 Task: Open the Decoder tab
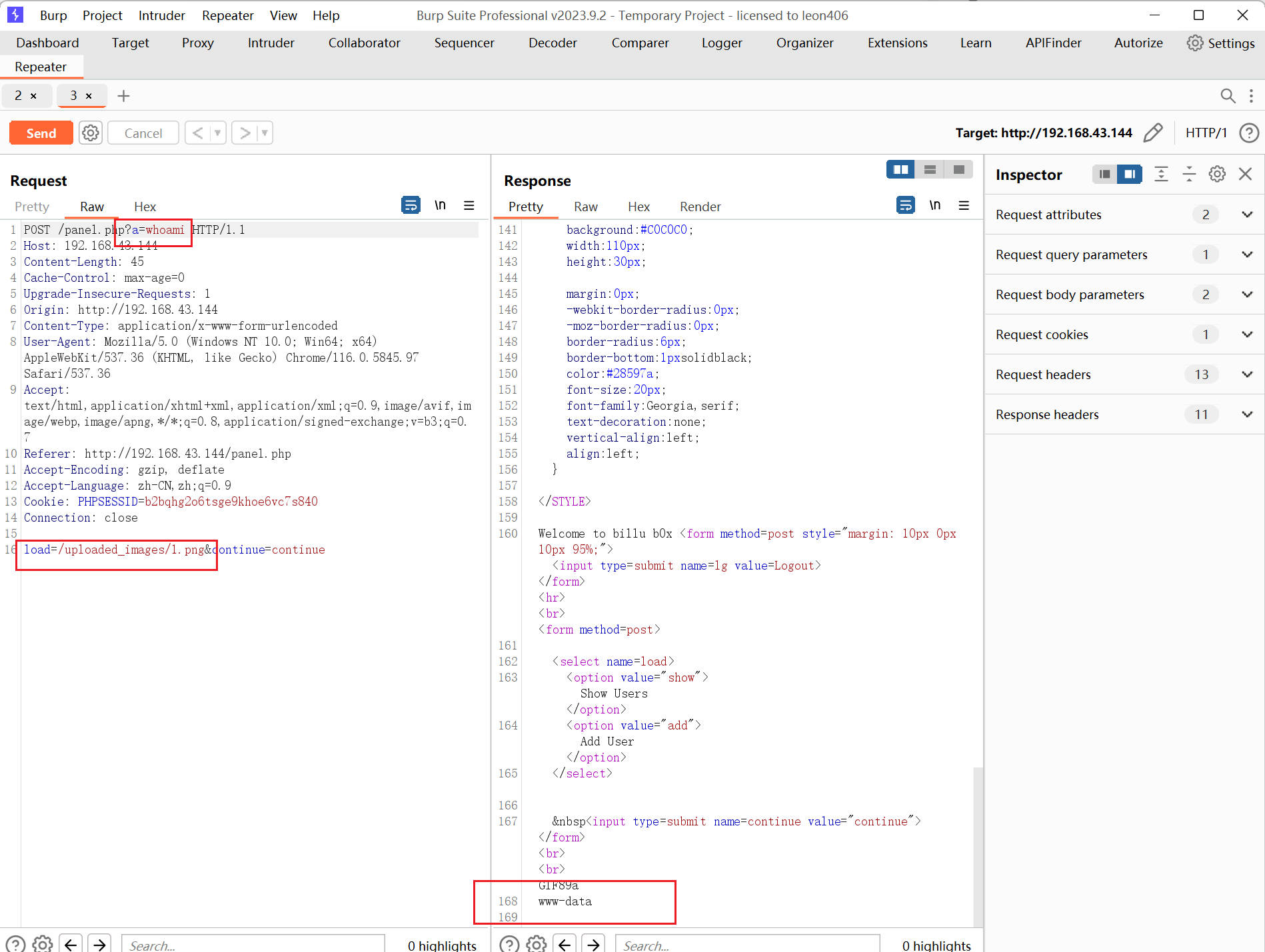(553, 43)
